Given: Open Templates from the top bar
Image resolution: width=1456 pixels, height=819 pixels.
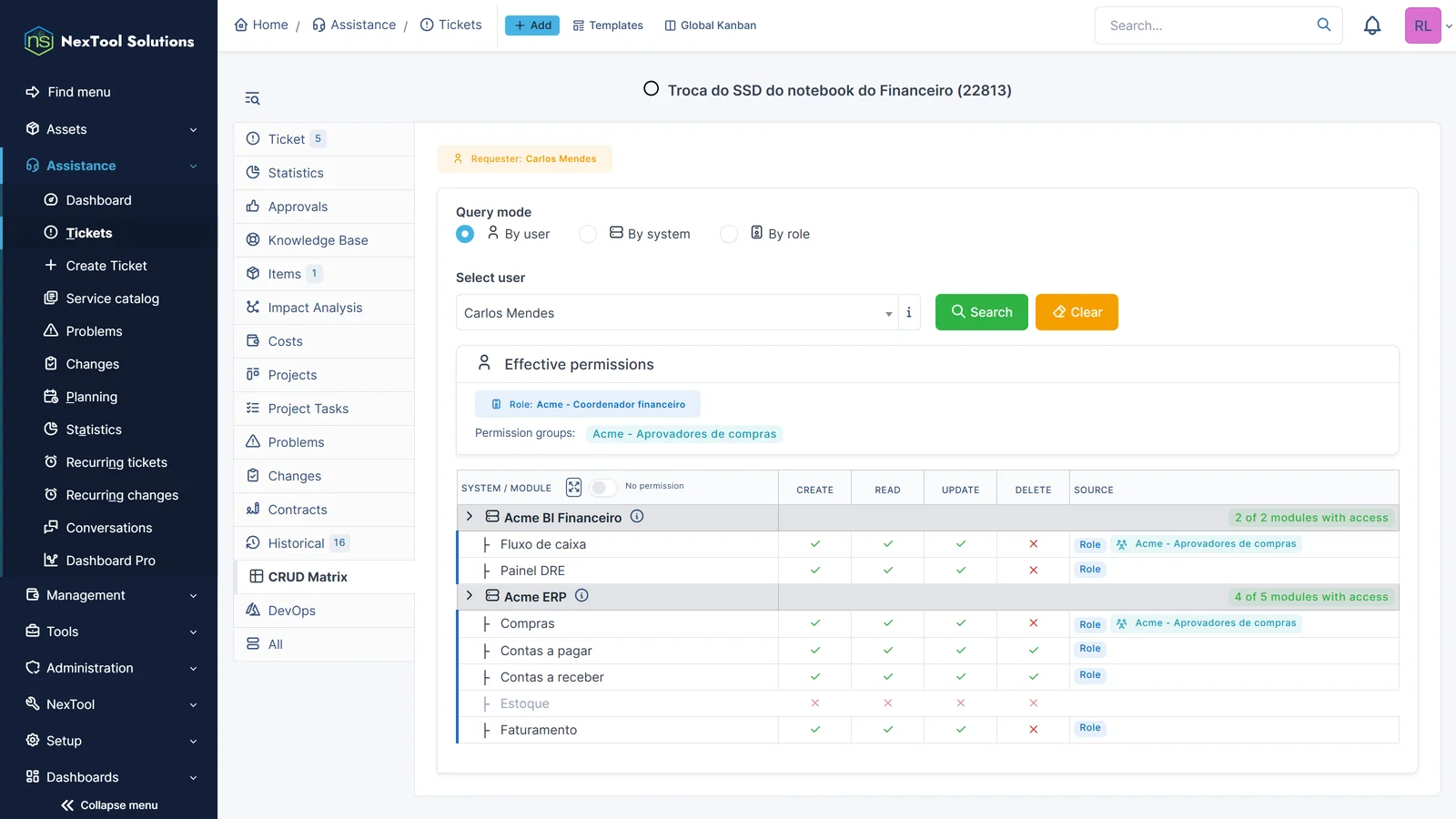Looking at the screenshot, I should (608, 25).
